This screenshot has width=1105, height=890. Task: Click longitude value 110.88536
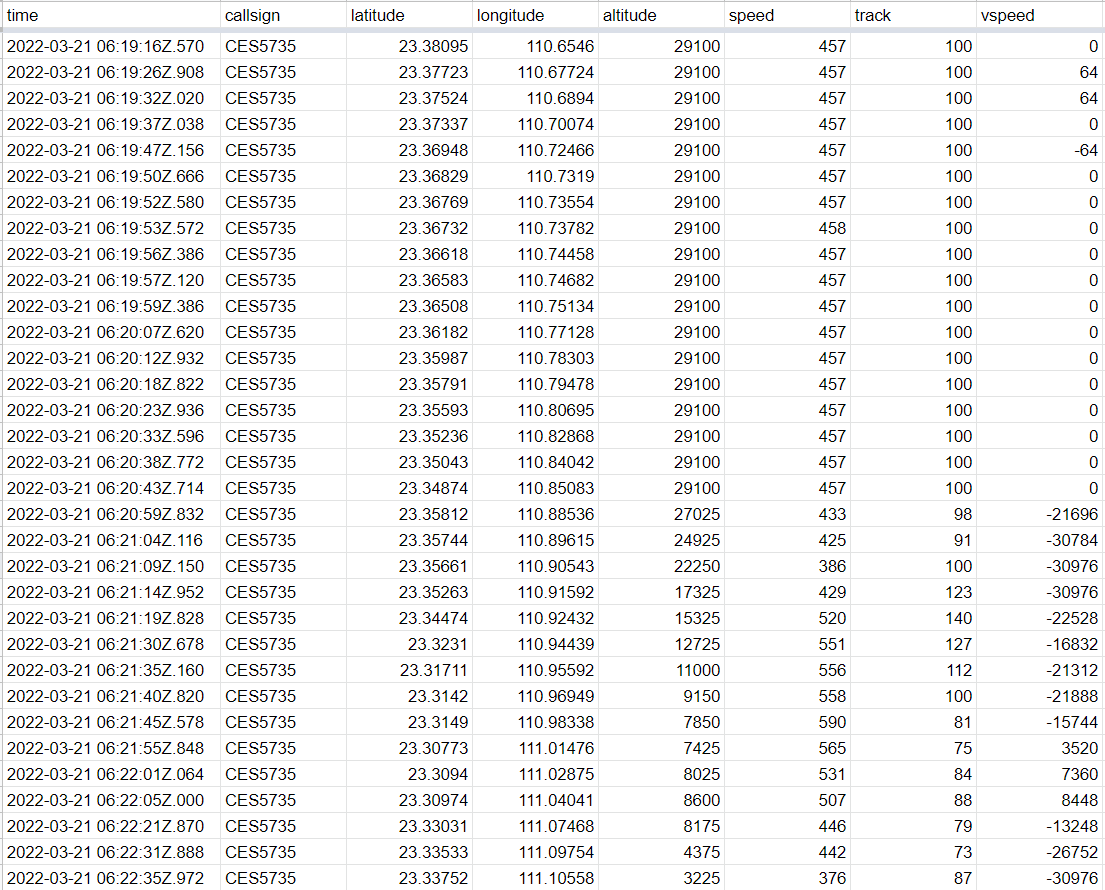point(555,514)
